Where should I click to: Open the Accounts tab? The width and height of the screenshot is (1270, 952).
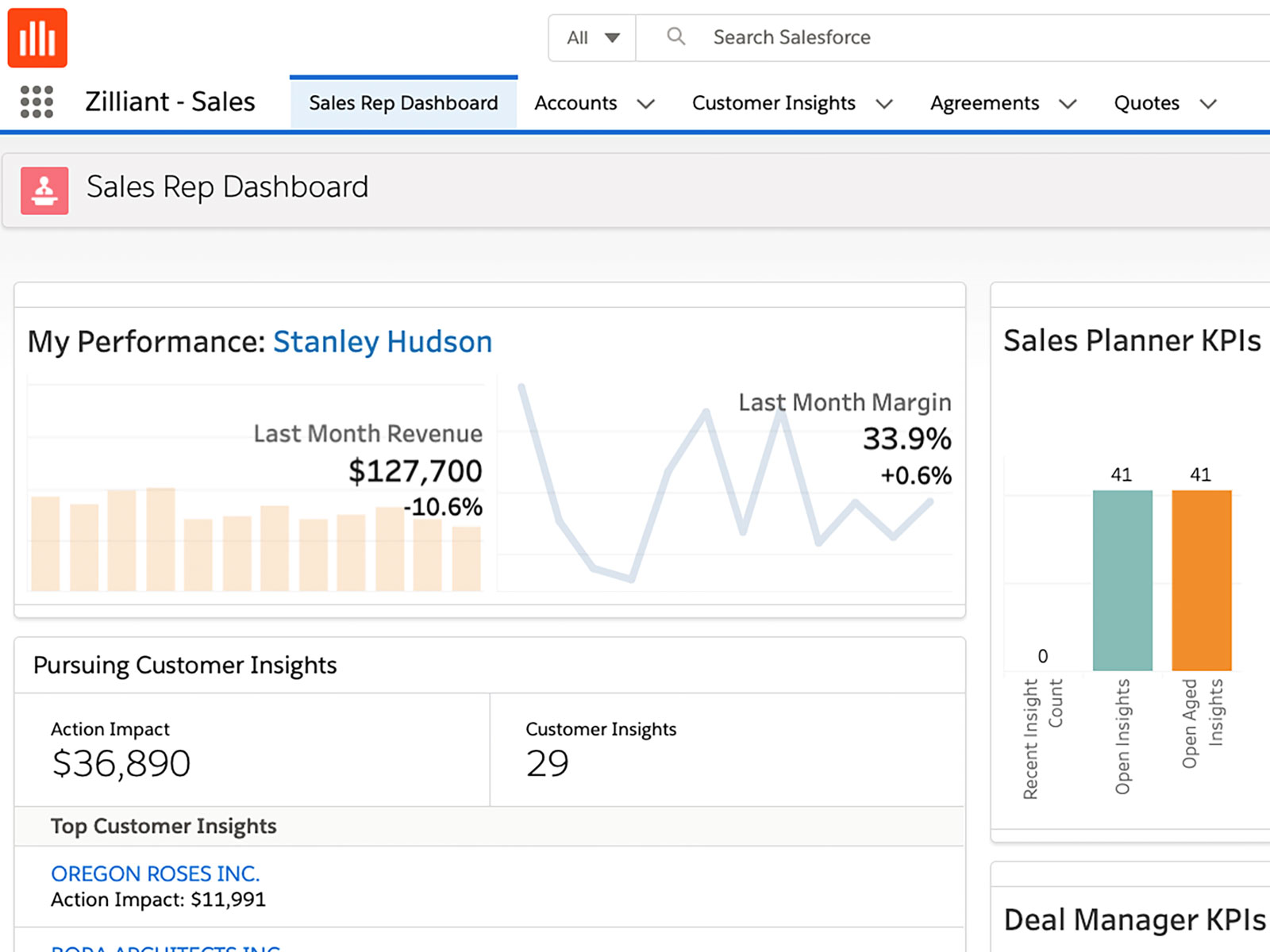point(575,103)
